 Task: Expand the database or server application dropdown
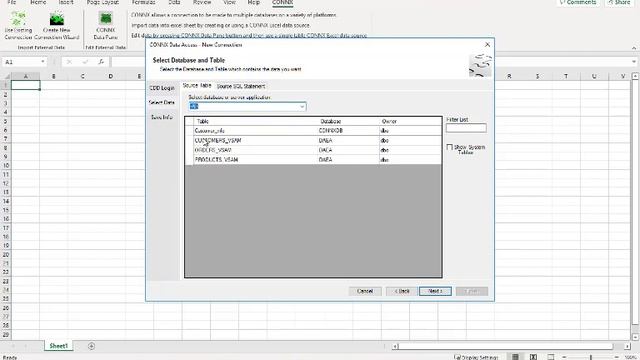click(302, 107)
